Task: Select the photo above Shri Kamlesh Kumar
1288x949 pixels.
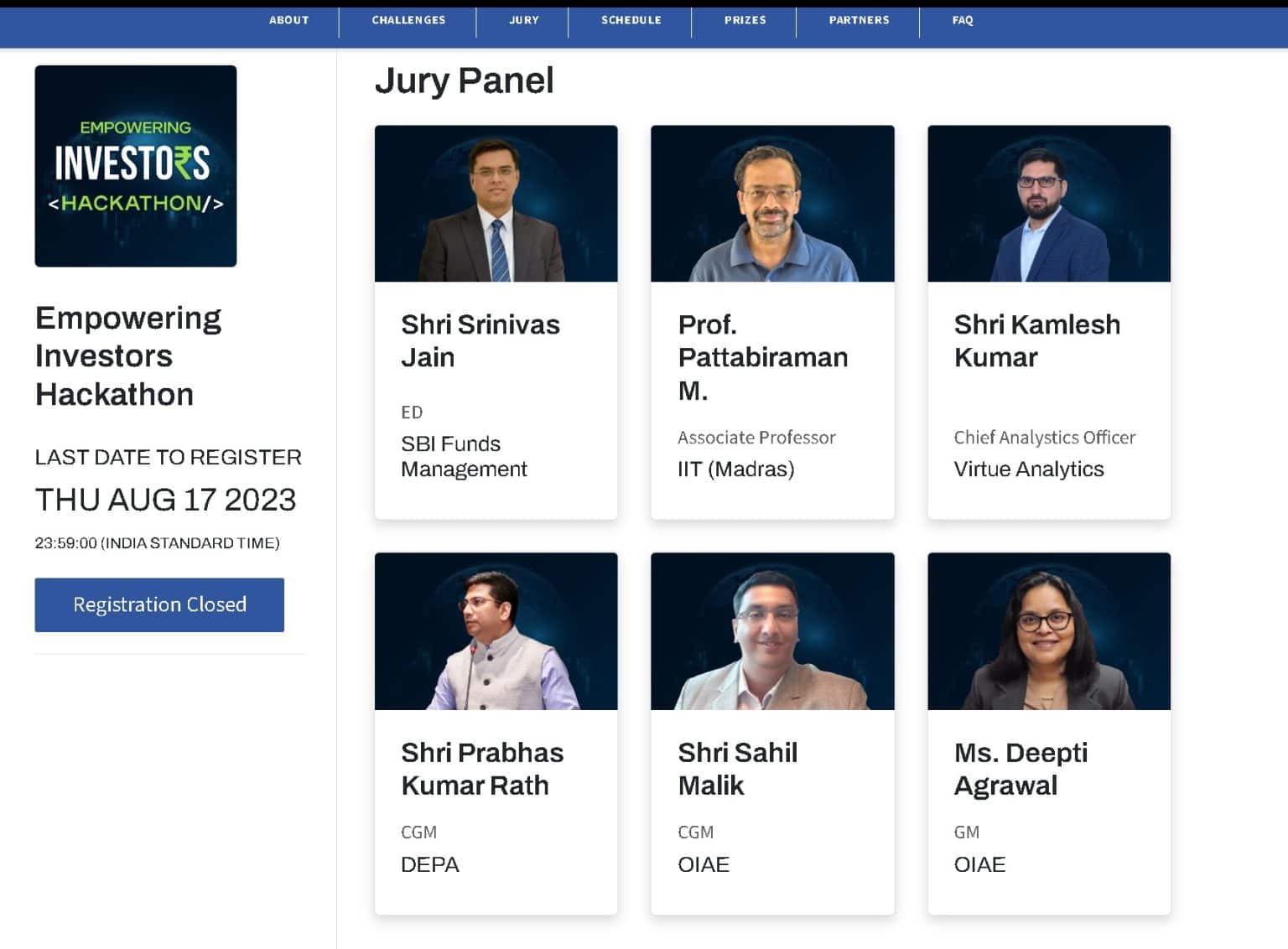Action: click(1048, 204)
